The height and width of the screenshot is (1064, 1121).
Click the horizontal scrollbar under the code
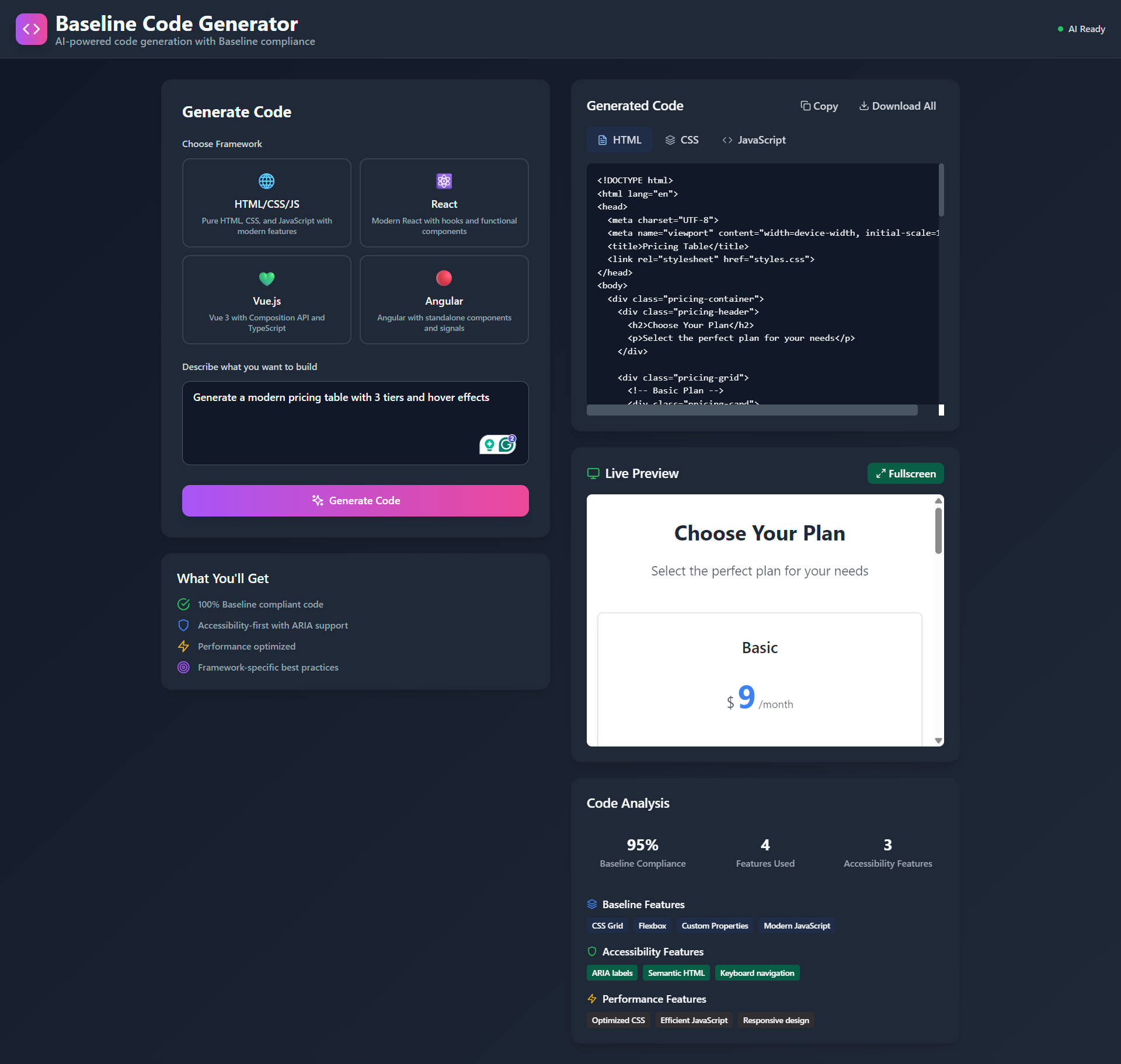click(751, 410)
